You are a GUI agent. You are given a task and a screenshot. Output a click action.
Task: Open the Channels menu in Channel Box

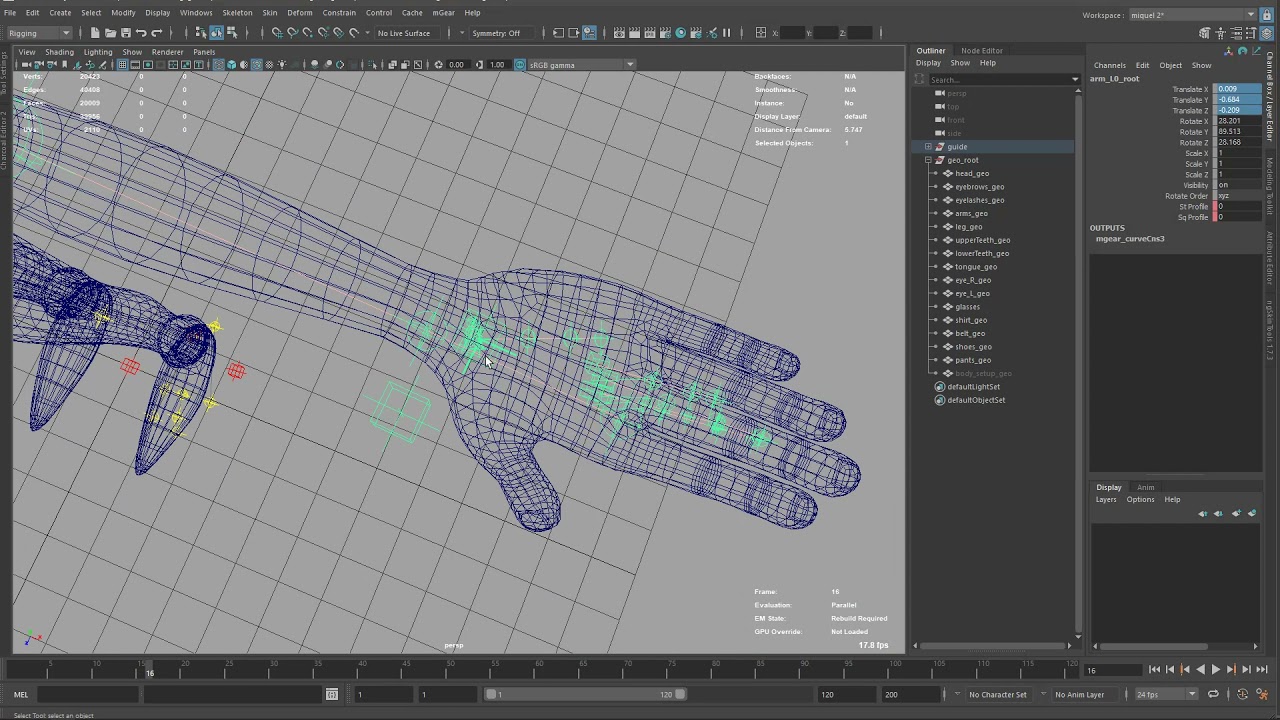click(1110, 66)
